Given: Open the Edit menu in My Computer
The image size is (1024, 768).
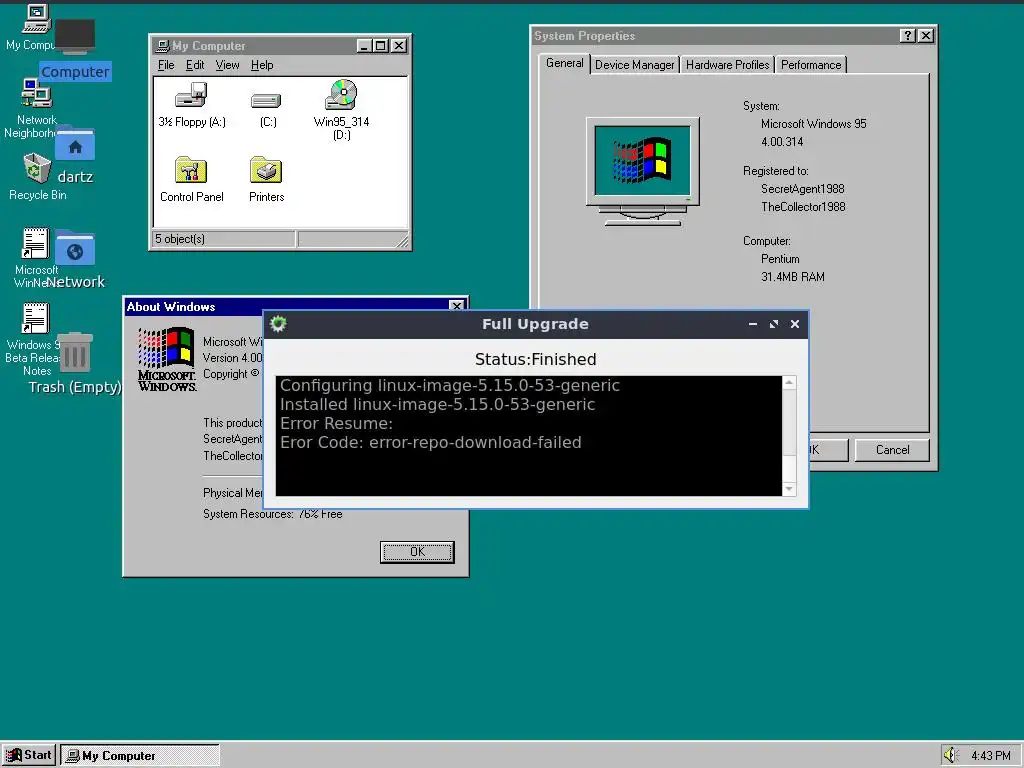Looking at the screenshot, I should point(195,65).
